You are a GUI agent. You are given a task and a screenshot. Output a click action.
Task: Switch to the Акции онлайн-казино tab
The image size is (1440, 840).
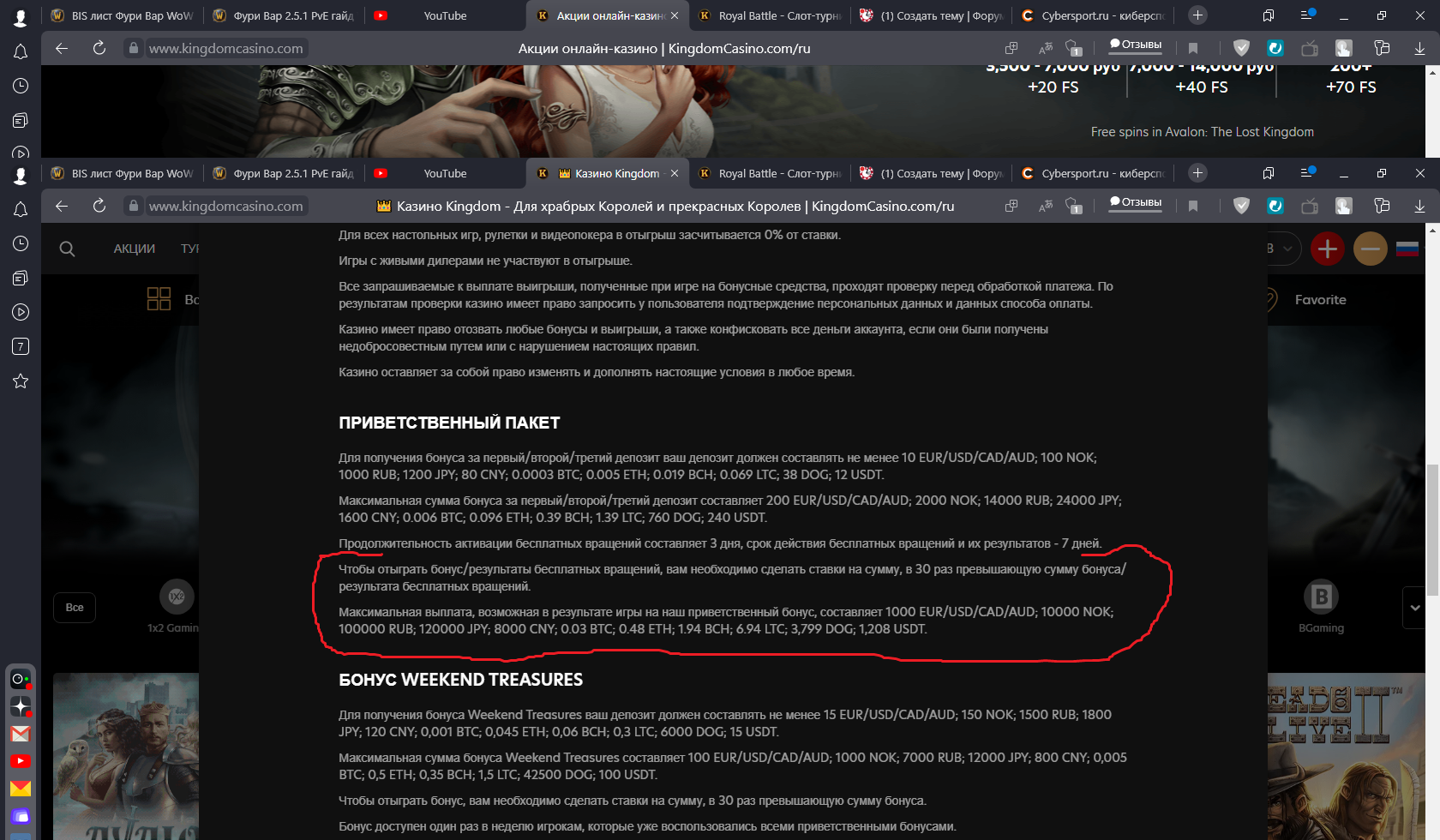610,15
